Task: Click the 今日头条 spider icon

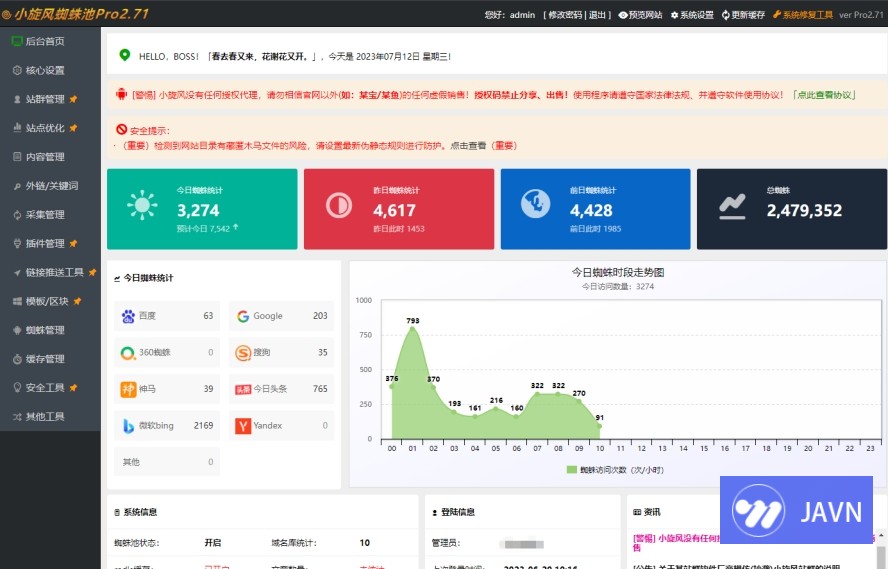Action: click(243, 389)
